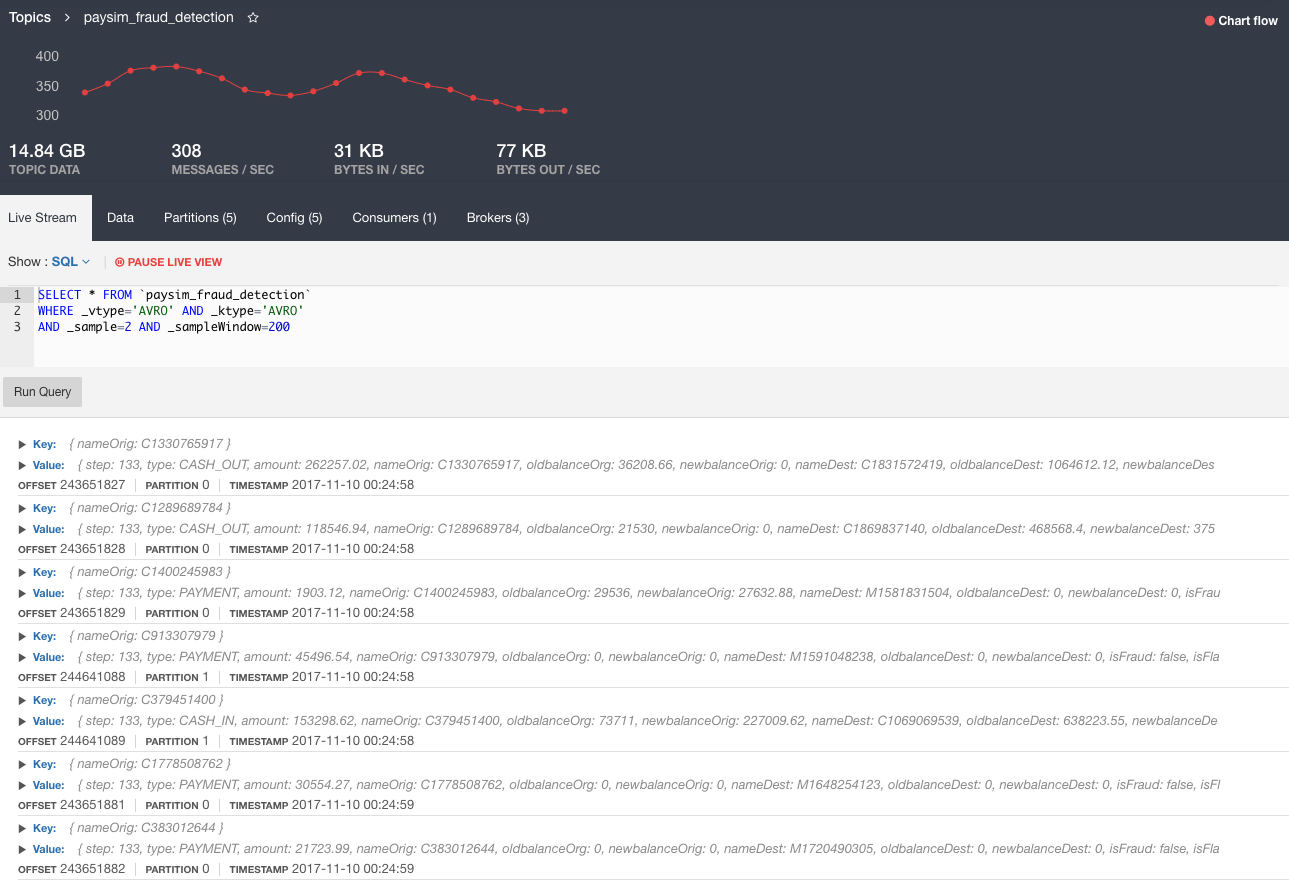
Task: Expand value with amount 45496.54
Action: click(x=22, y=657)
